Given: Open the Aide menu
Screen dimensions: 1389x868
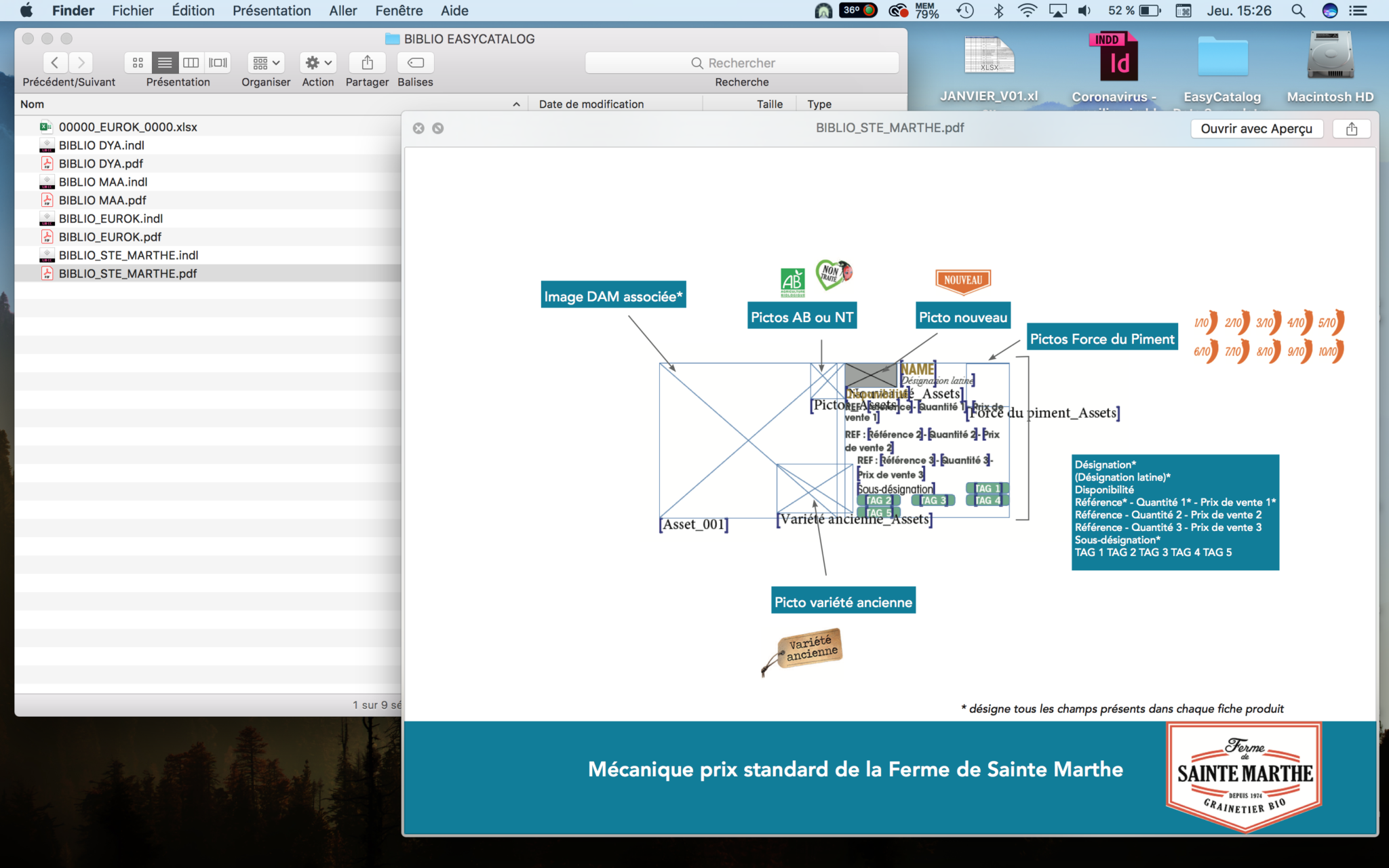Looking at the screenshot, I should [x=454, y=10].
